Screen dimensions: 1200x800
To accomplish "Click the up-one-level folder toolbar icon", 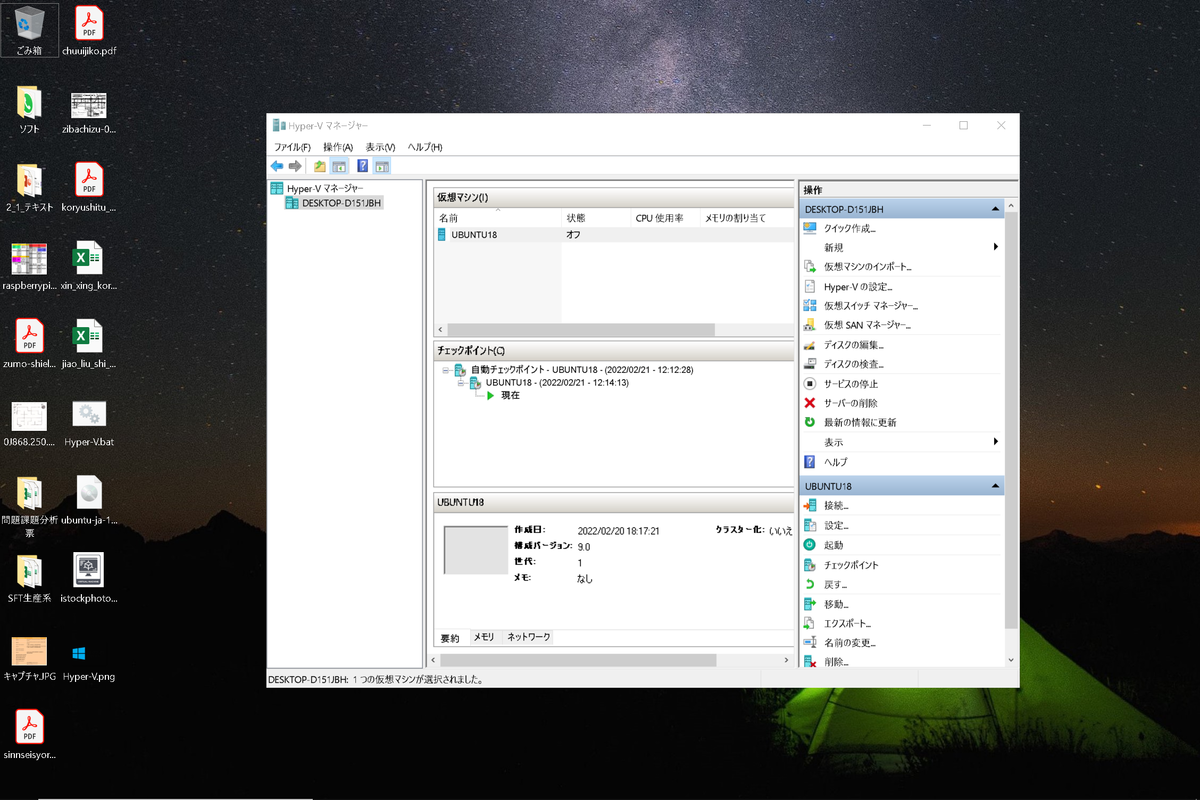I will (320, 166).
